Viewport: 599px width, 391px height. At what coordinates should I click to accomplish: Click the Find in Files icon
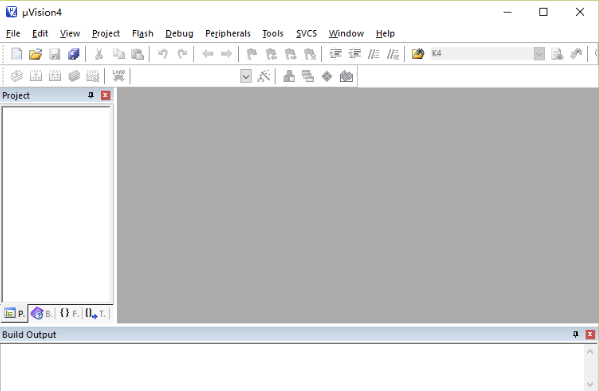point(418,54)
